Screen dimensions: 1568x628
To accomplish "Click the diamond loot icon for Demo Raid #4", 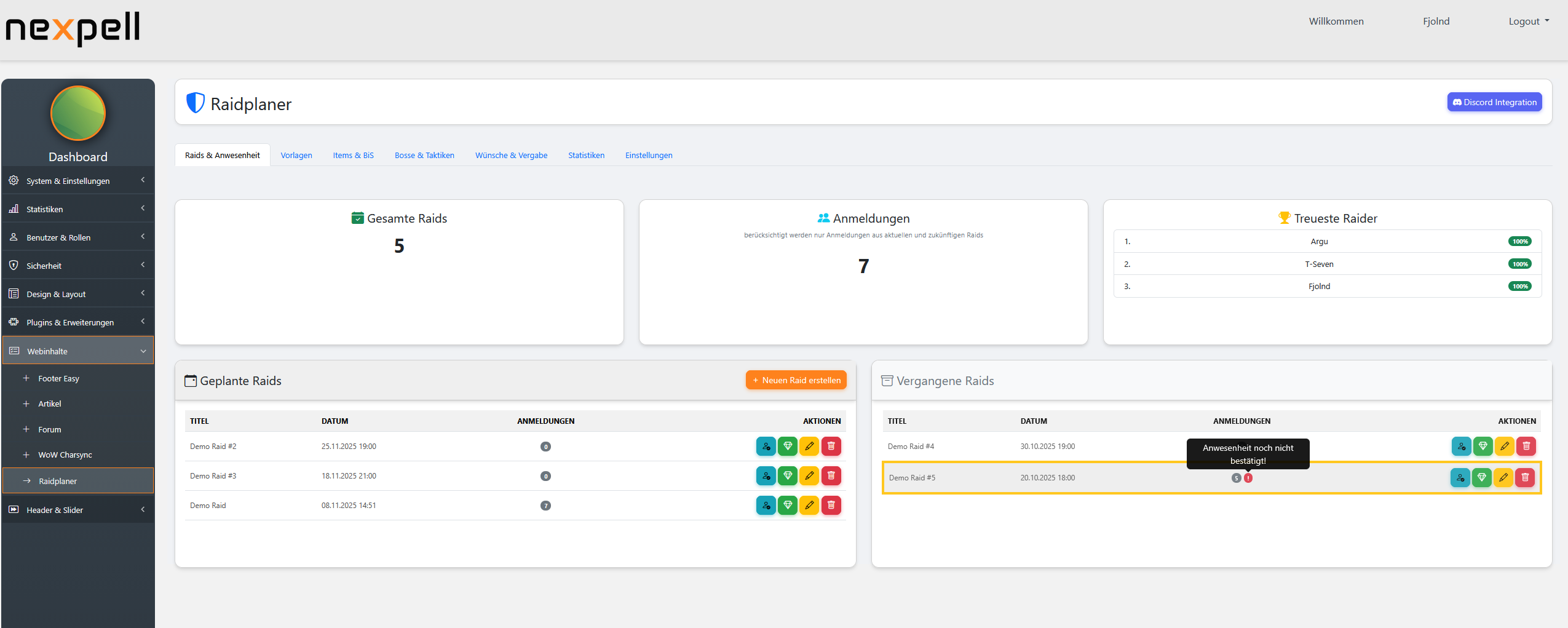I will tap(1482, 446).
